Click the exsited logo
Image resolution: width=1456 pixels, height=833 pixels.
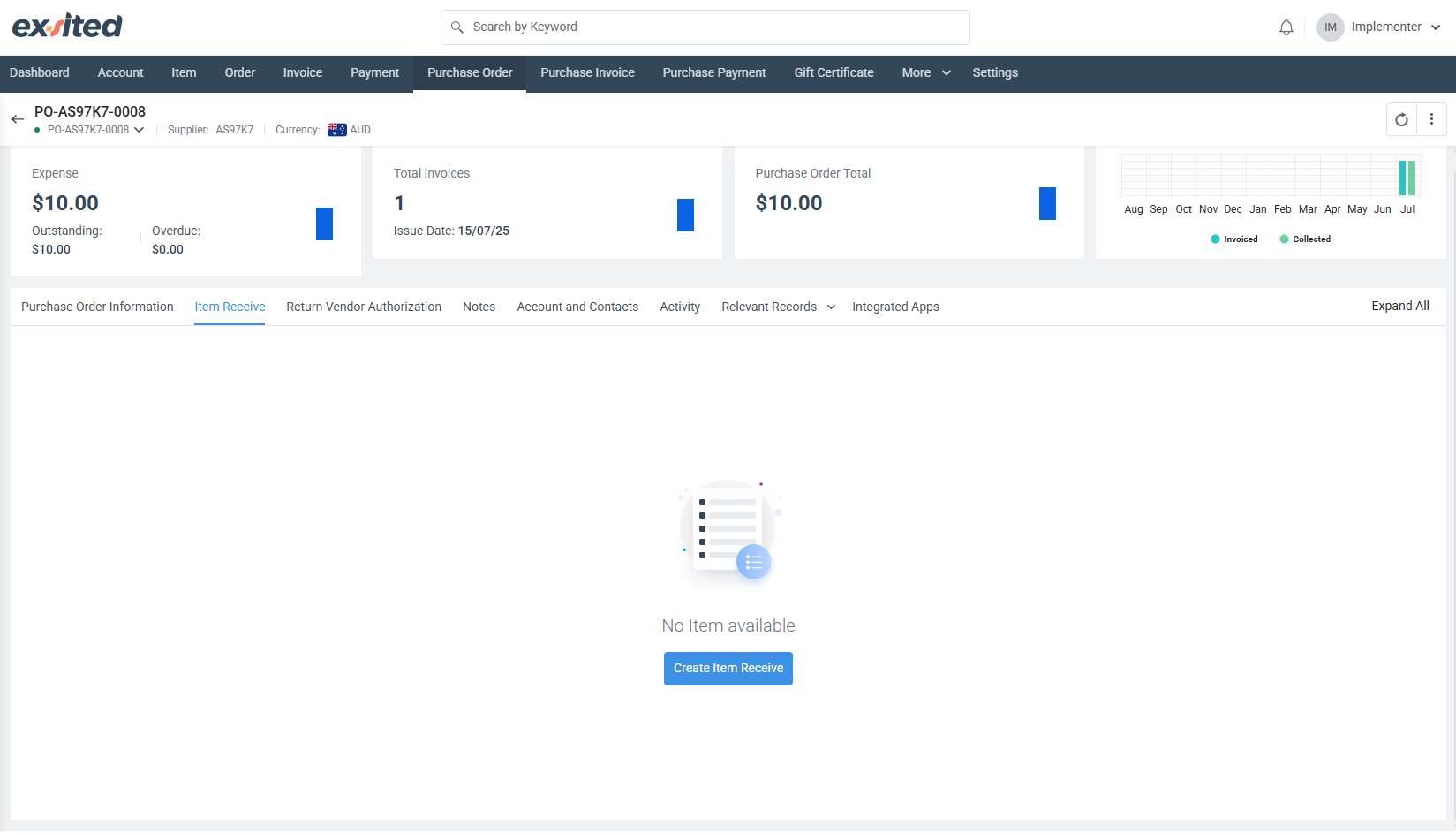tap(67, 26)
